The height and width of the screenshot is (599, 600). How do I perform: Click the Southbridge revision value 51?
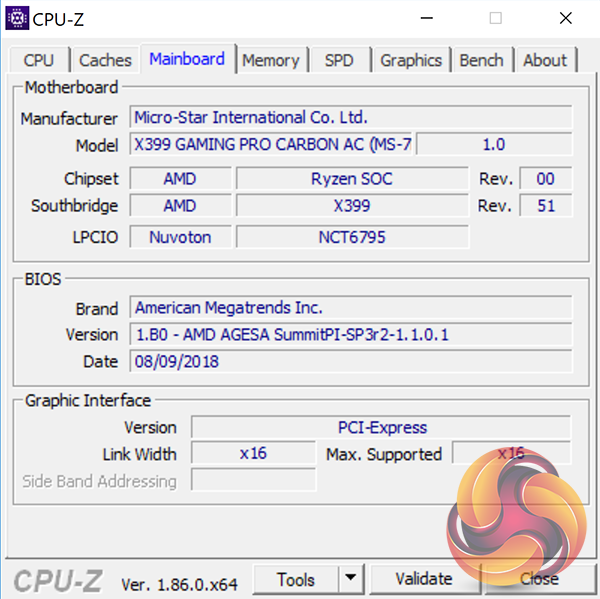(546, 206)
